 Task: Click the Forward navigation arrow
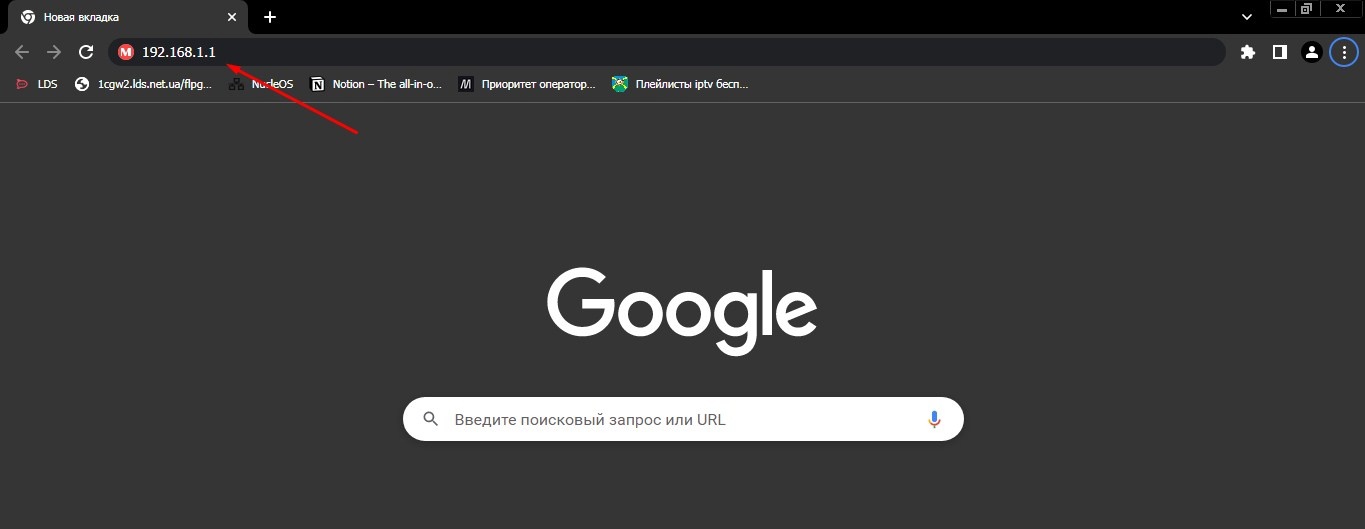[x=54, y=52]
